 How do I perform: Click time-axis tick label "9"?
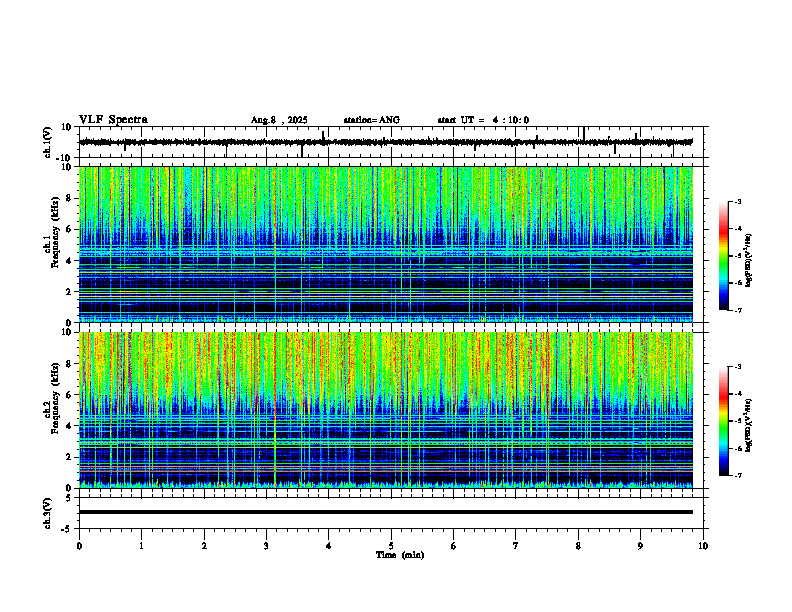[640, 546]
